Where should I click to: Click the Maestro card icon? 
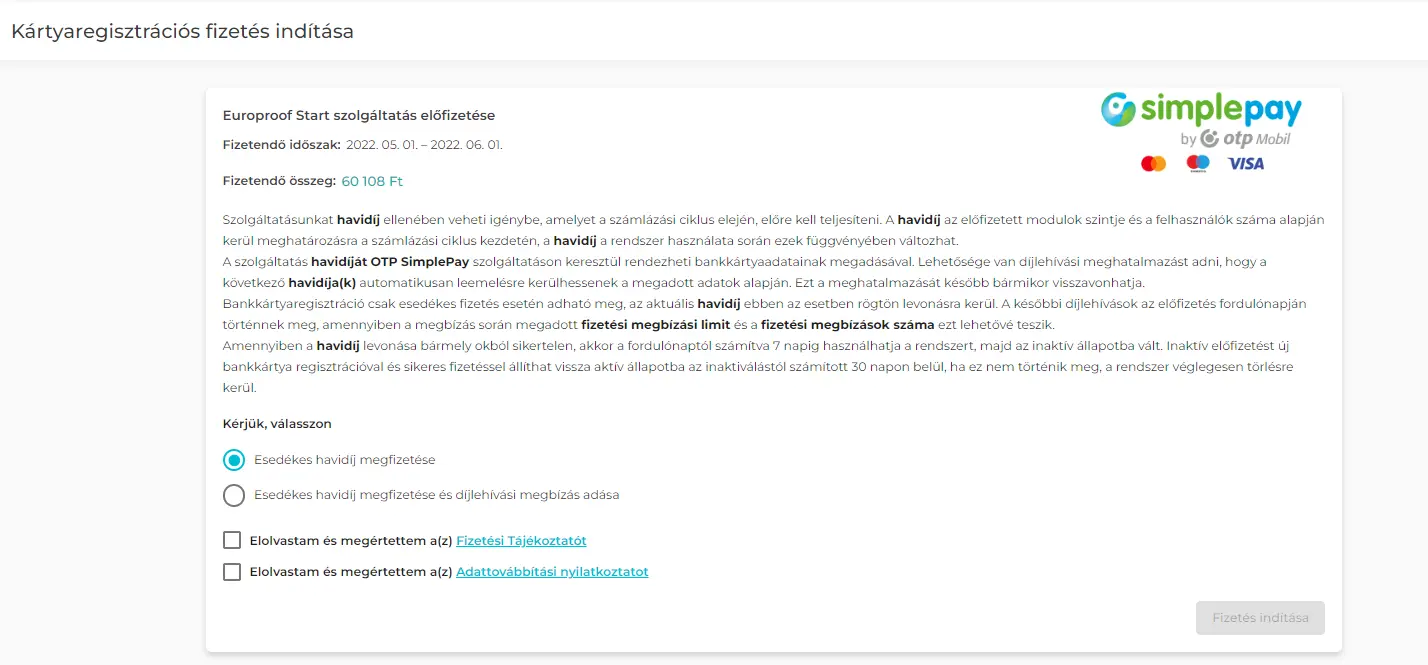tap(1197, 163)
